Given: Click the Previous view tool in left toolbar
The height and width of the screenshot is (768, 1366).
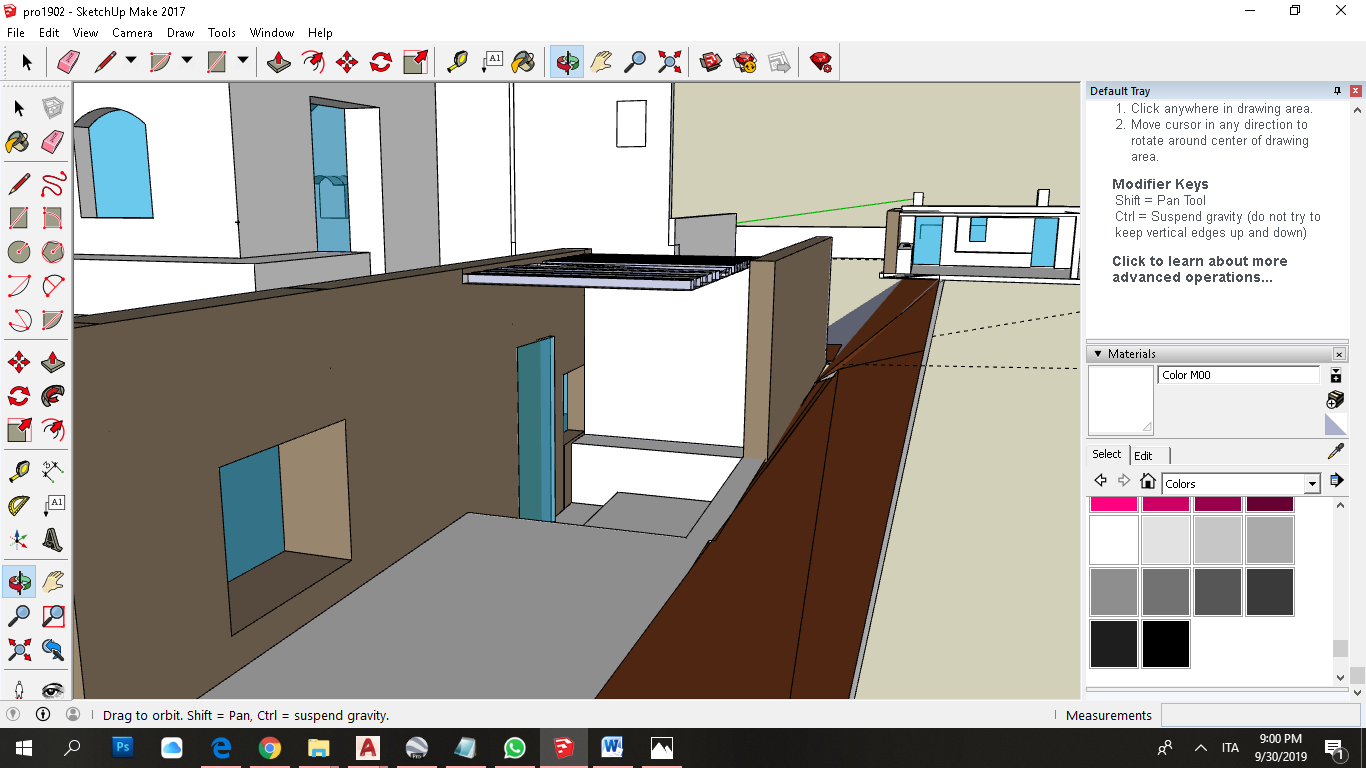Looking at the screenshot, I should click(53, 650).
